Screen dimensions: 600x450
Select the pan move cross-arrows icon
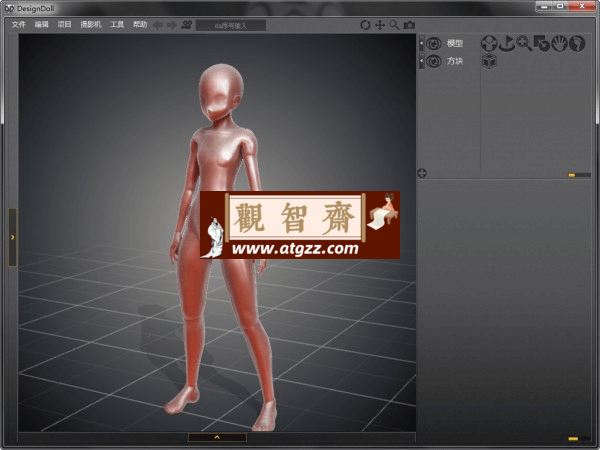pyautogui.click(x=380, y=25)
